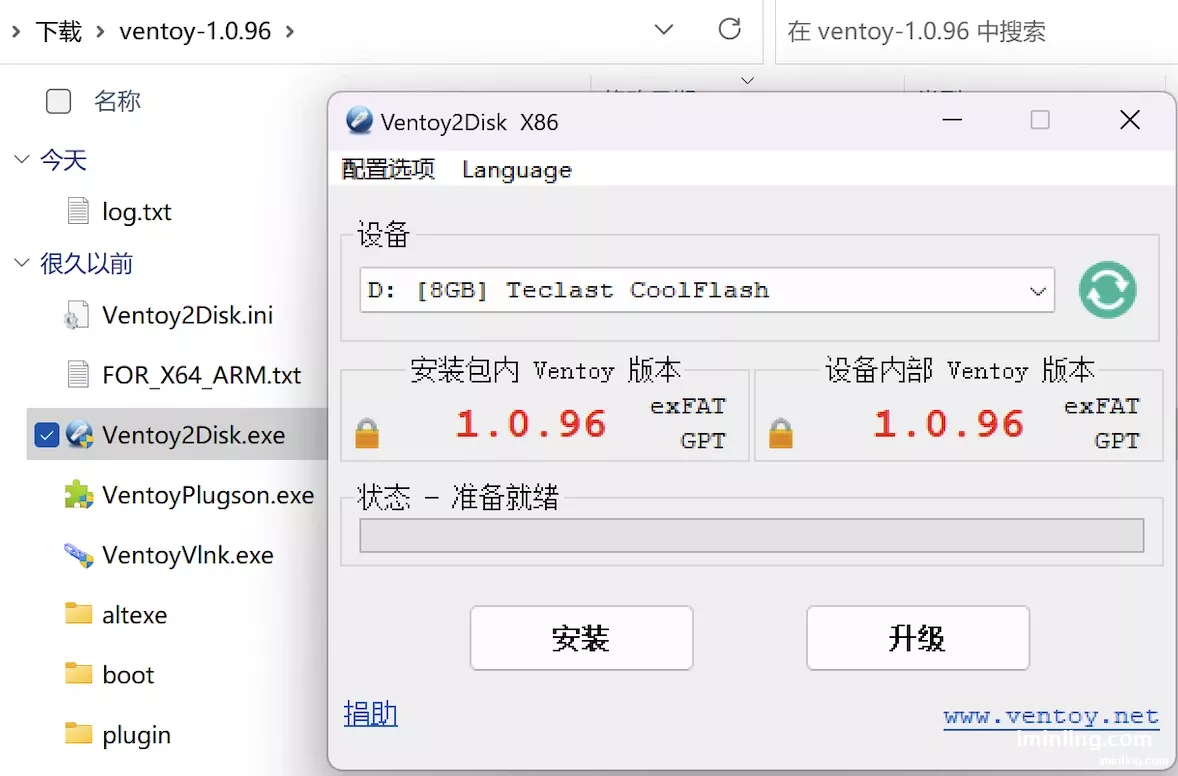Click the Explorer address bar refresh icon
The height and width of the screenshot is (776, 1178).
tap(729, 29)
